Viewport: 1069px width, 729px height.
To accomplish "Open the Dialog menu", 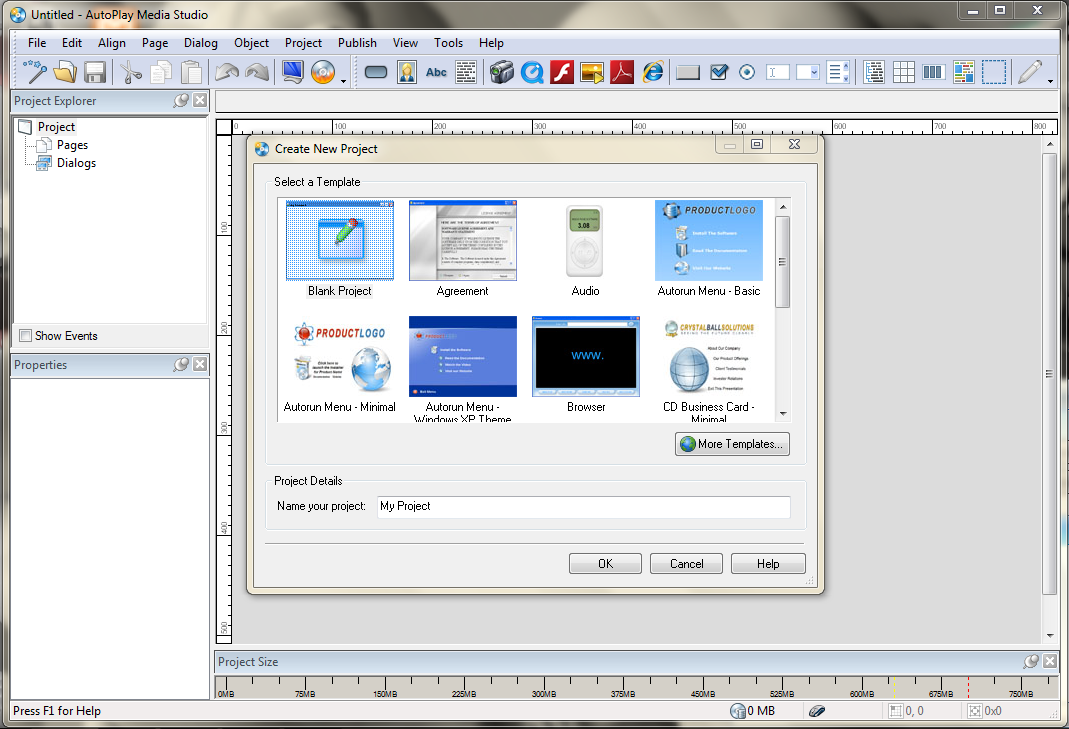I will [200, 43].
